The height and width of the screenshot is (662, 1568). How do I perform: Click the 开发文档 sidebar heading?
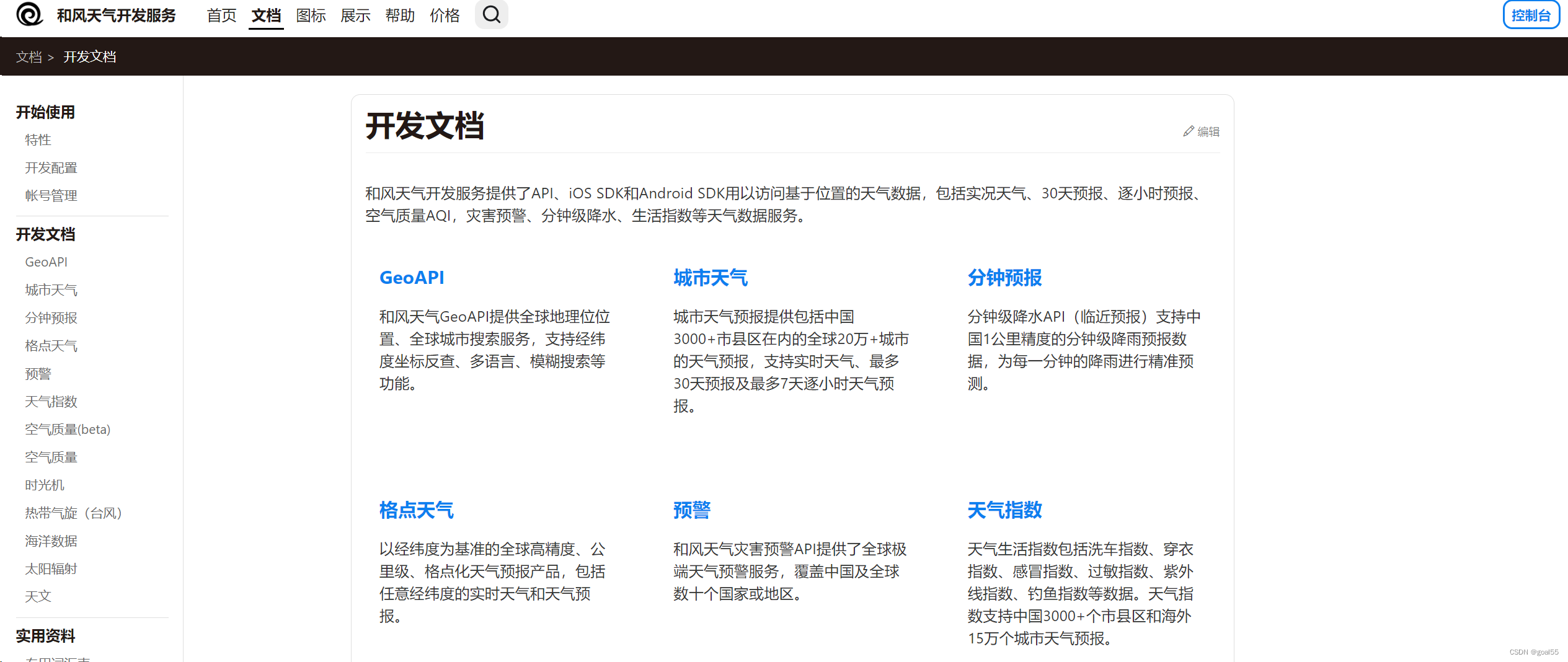pos(45,234)
